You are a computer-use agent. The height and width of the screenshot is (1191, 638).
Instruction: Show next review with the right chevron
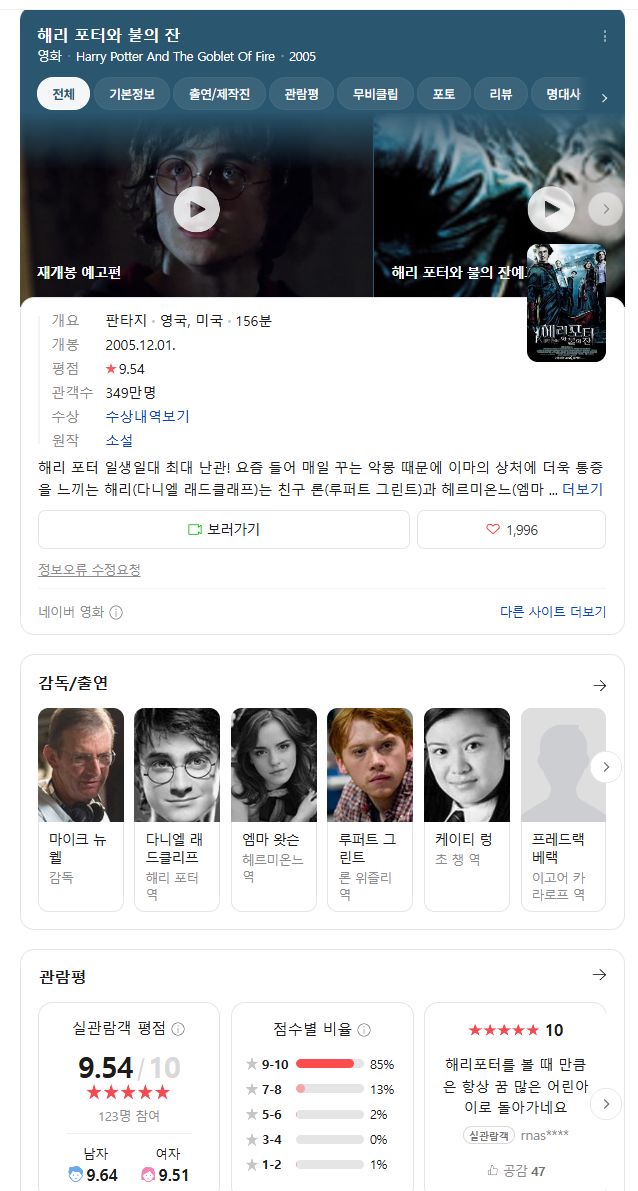coord(606,1104)
